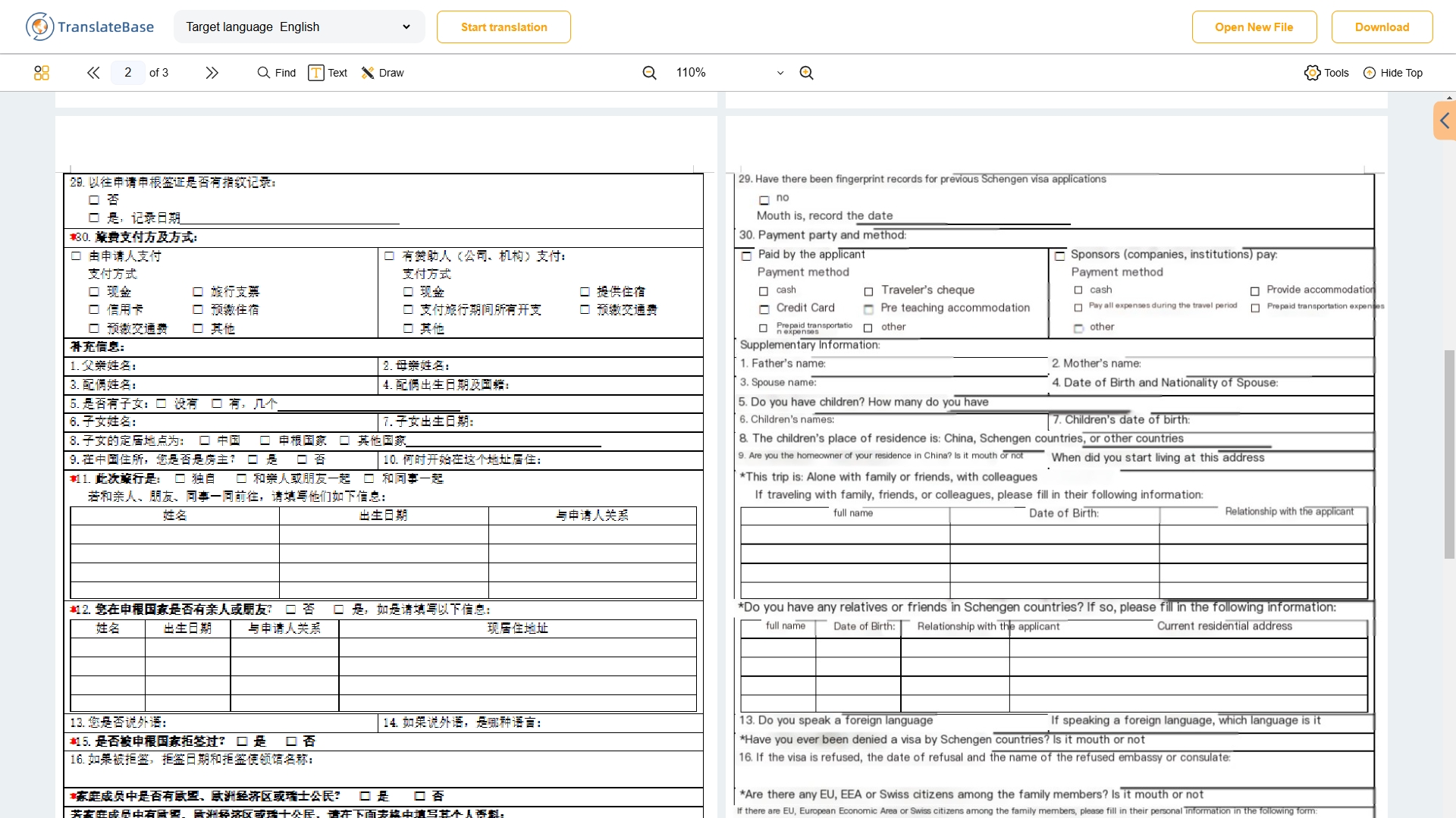Viewport: 1456px width, 818px height.
Task: Click 'Current residential address' column header
Action: point(1225,626)
